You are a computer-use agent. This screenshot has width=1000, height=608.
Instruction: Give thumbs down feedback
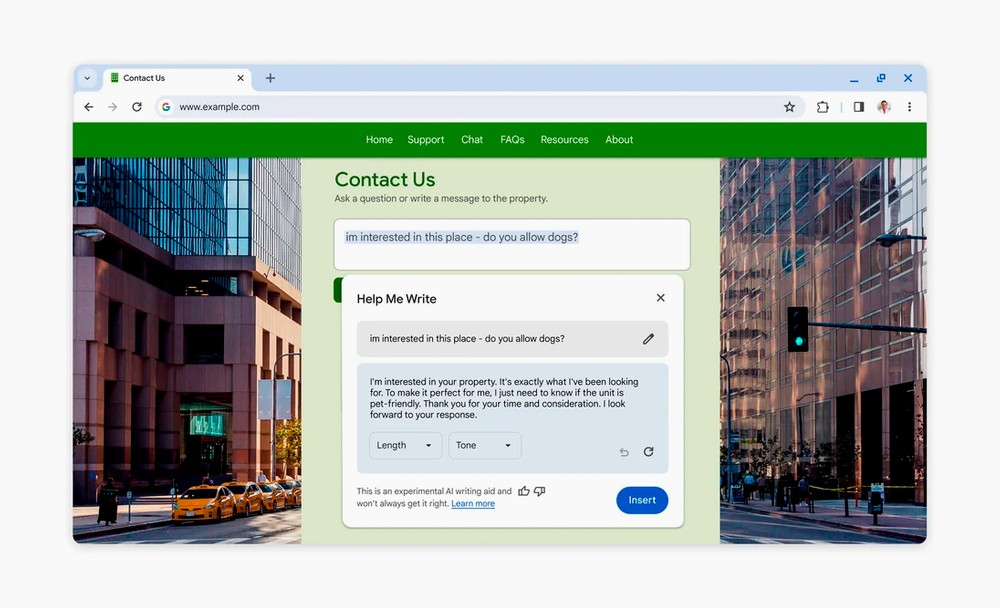pyautogui.click(x=540, y=491)
